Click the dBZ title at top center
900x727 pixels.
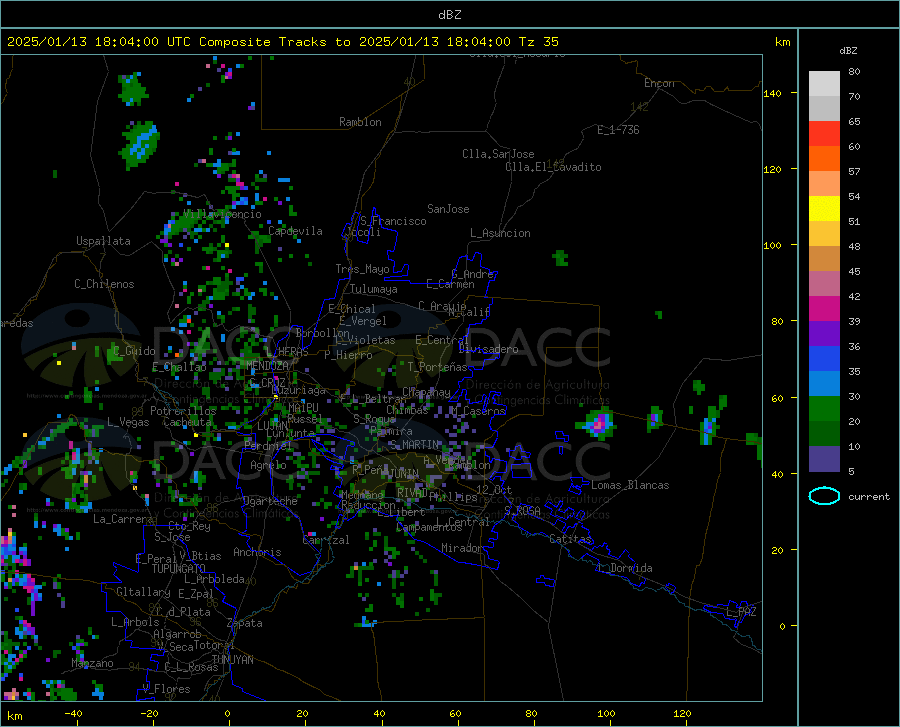click(x=449, y=15)
